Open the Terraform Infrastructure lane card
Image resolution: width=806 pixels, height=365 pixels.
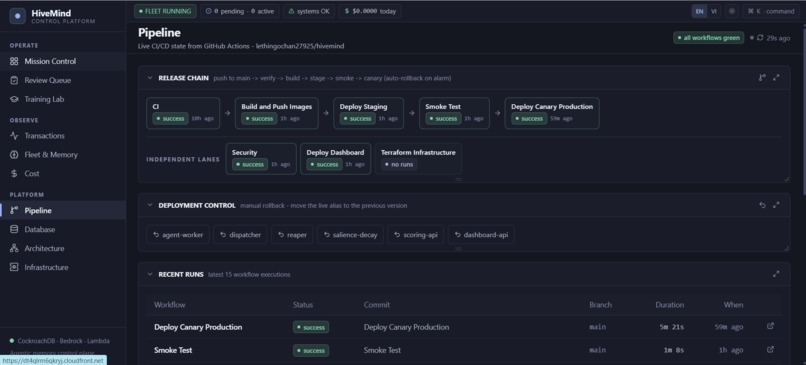(418, 159)
